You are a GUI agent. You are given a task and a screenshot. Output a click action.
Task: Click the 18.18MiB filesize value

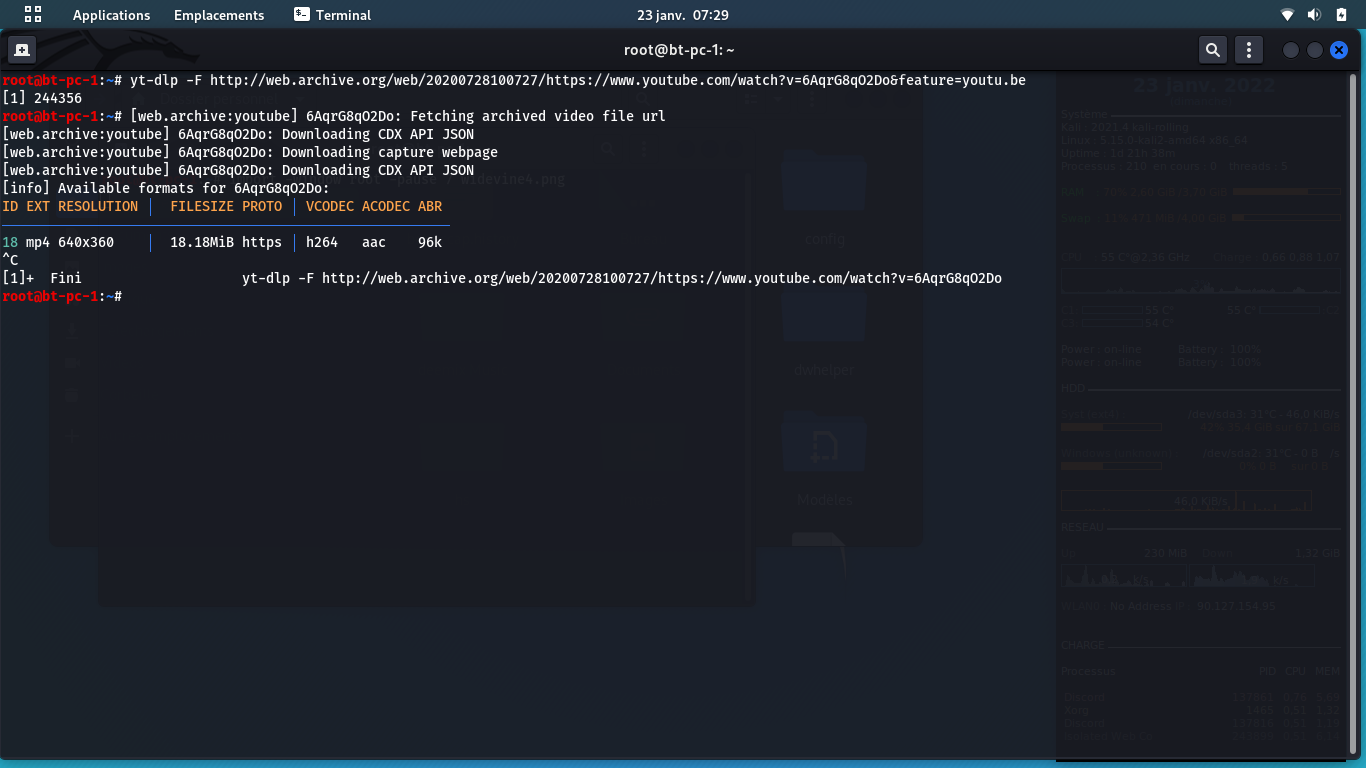[x=202, y=242]
